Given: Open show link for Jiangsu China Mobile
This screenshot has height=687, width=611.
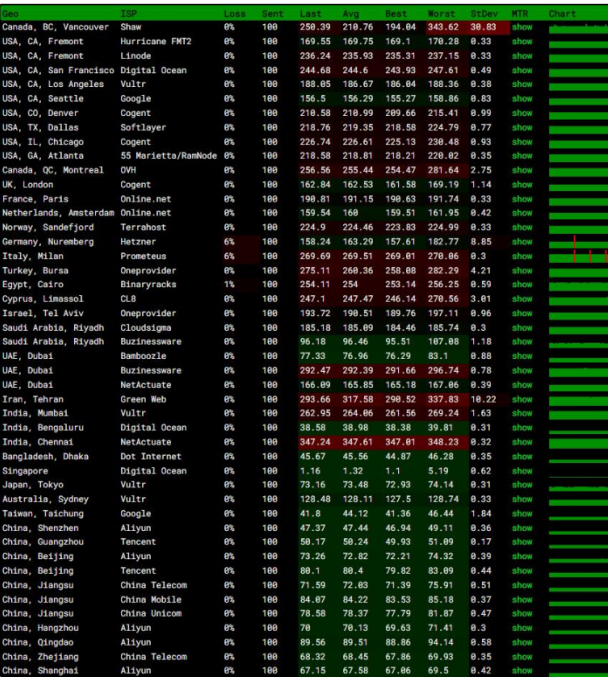Looking at the screenshot, I should pyautogui.click(x=522, y=600).
